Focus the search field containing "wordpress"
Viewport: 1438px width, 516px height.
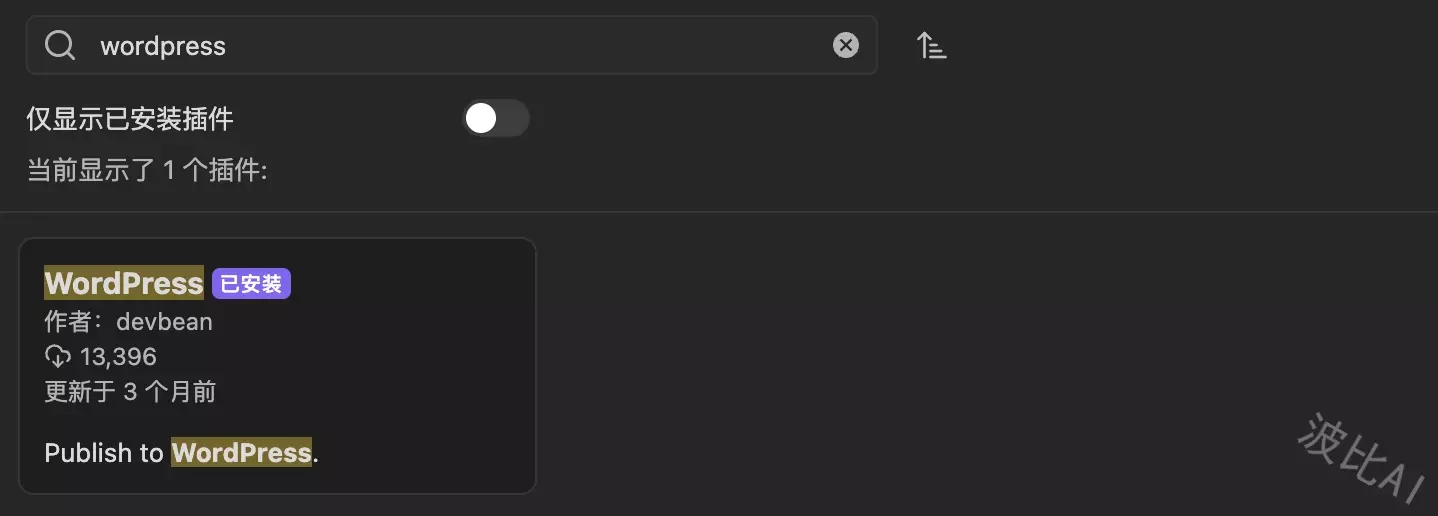point(452,45)
